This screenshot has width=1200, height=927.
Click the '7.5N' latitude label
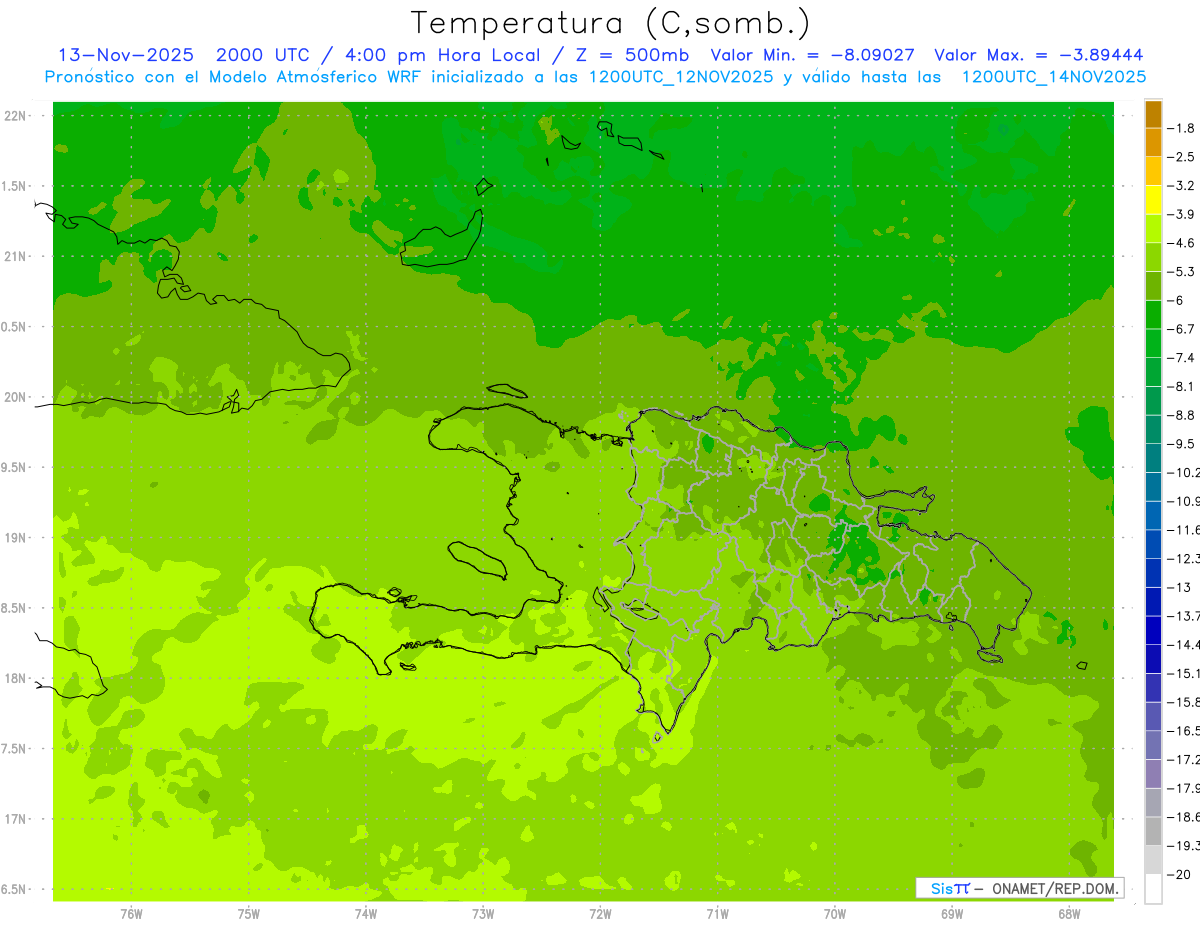(x=15, y=749)
